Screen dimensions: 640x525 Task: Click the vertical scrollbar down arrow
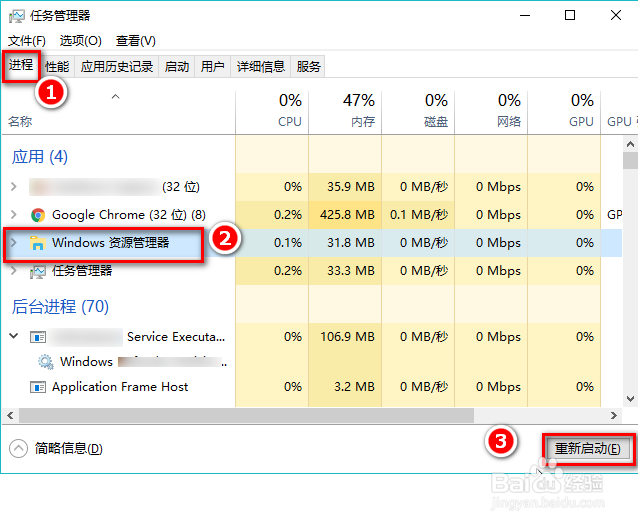pos(631,399)
